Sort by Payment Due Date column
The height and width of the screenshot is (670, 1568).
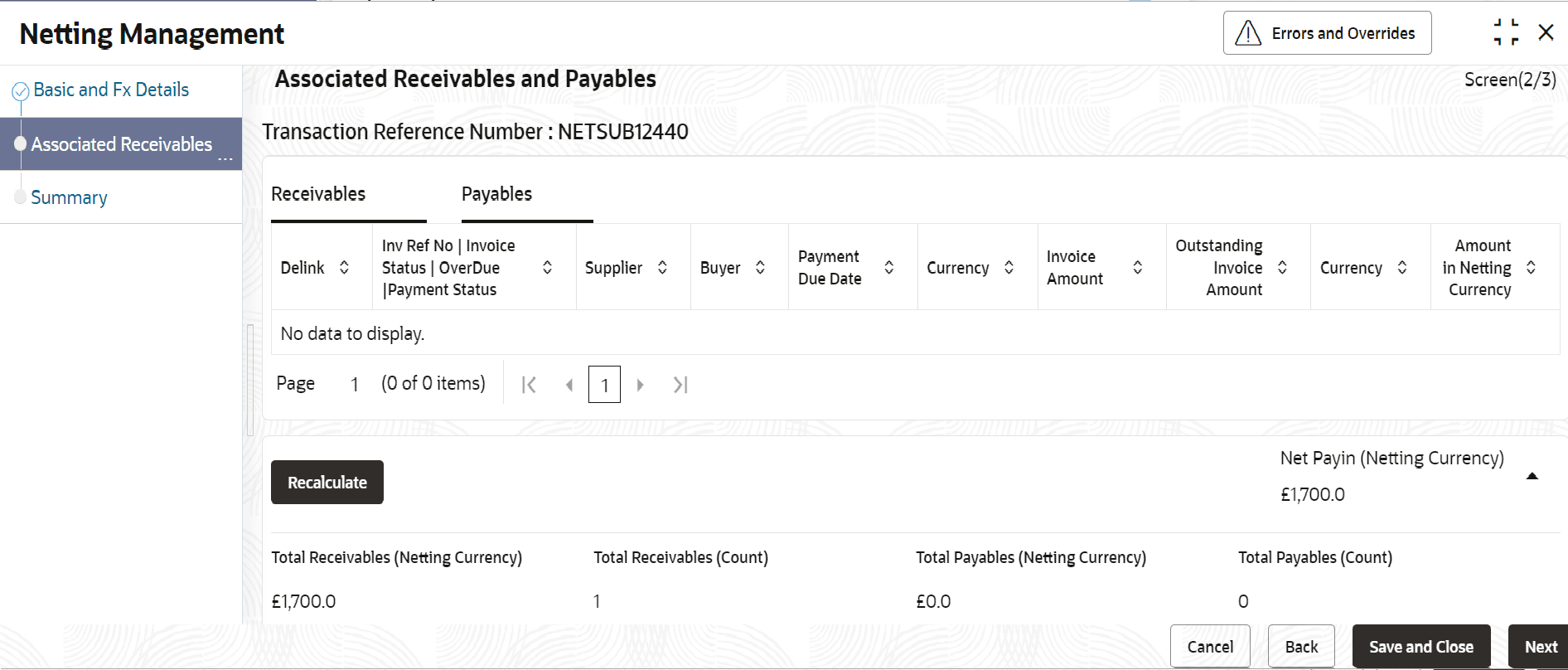tap(888, 267)
